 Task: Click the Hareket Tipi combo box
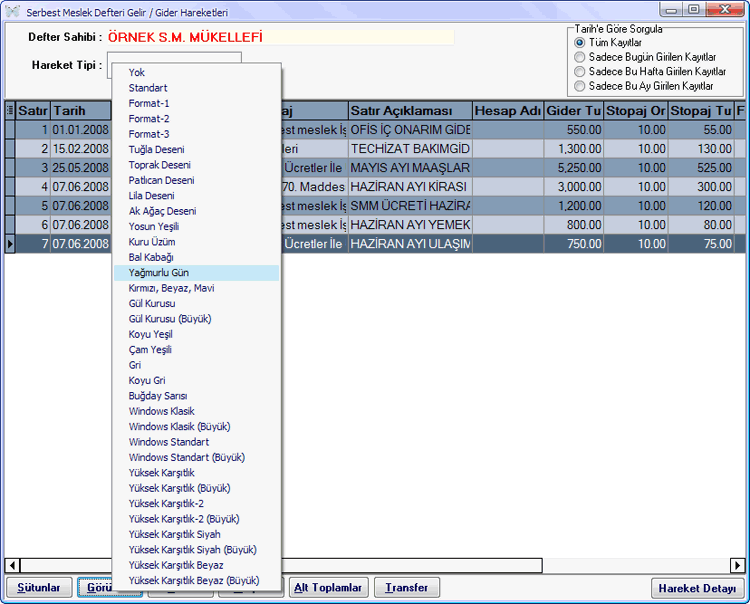point(174,57)
